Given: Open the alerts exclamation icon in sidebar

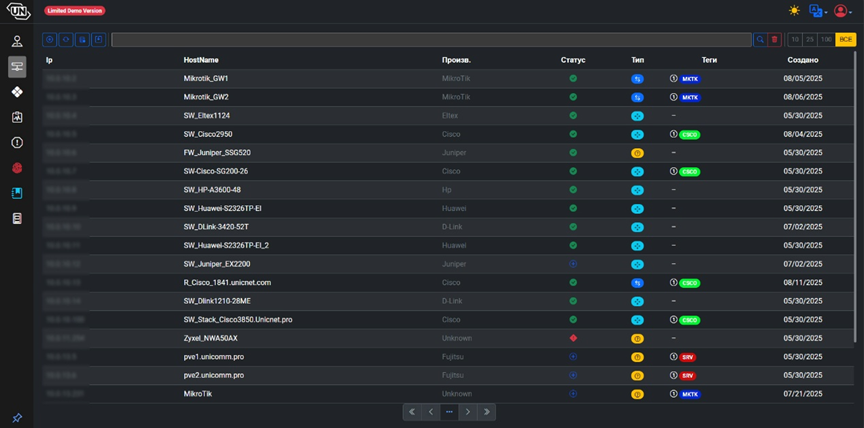Looking at the screenshot, I should [17, 142].
